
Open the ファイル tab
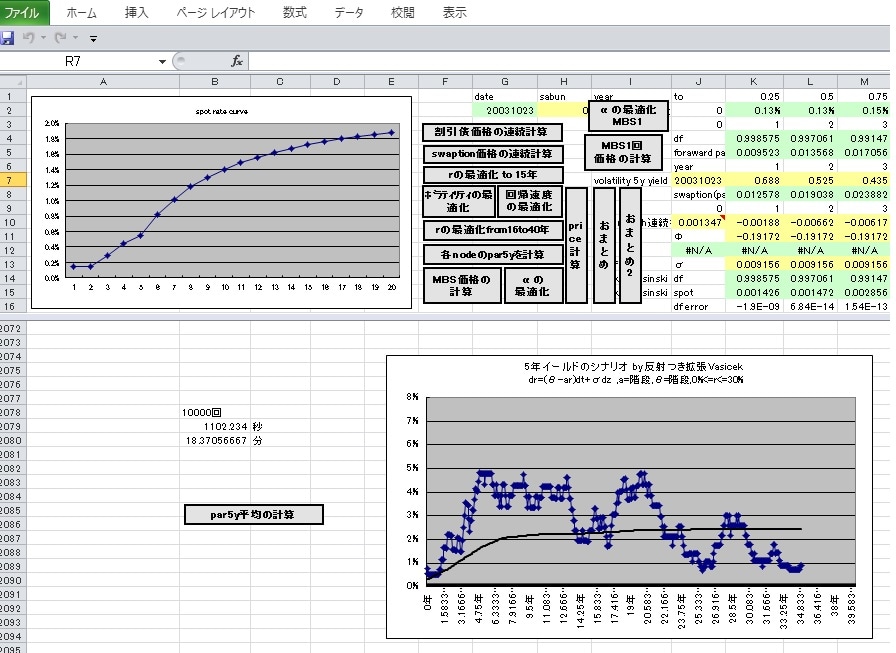tap(24, 13)
